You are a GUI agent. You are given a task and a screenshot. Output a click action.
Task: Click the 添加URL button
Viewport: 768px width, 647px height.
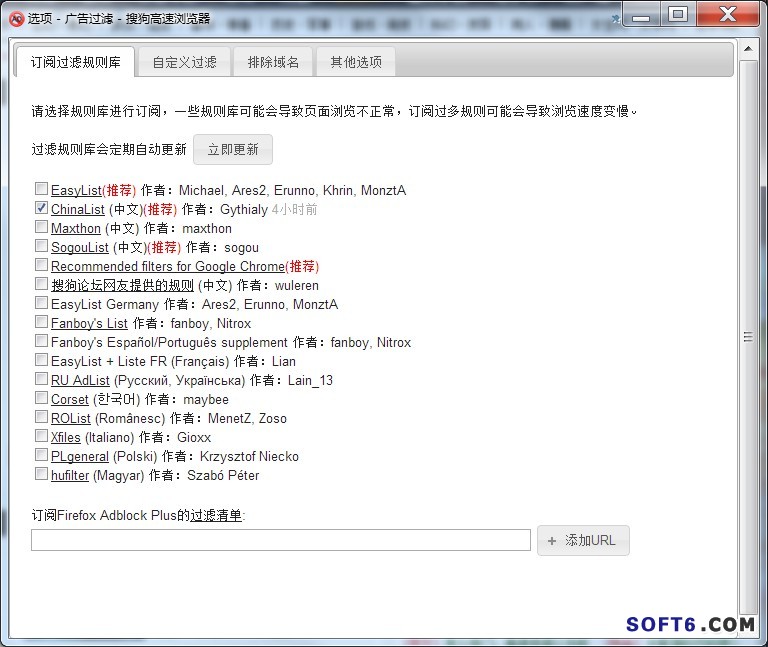click(583, 540)
